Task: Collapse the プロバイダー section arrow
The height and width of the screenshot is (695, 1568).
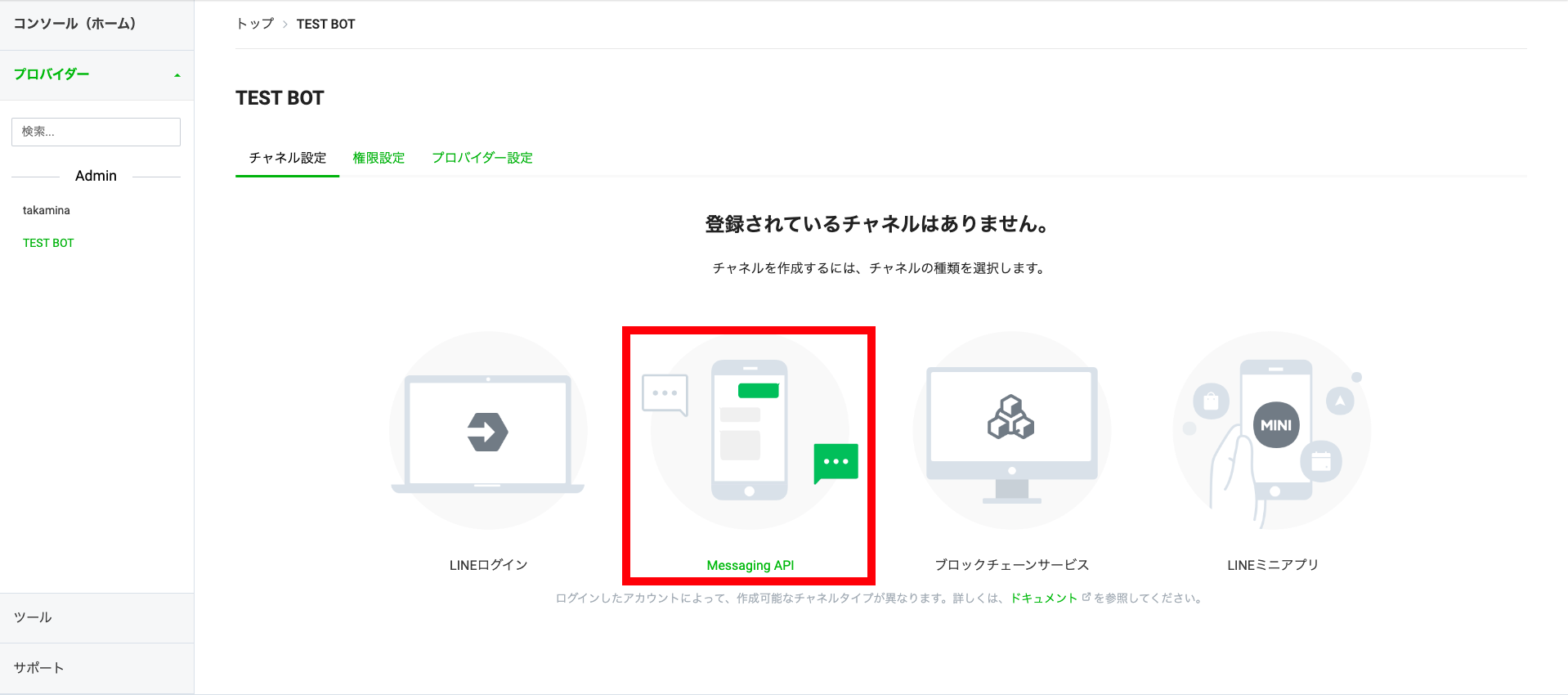Action: tap(177, 75)
